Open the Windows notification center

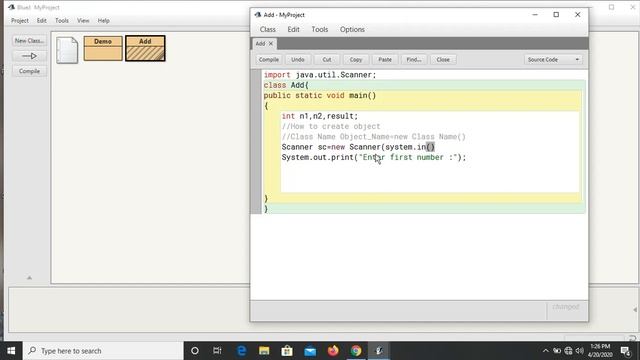(626, 351)
